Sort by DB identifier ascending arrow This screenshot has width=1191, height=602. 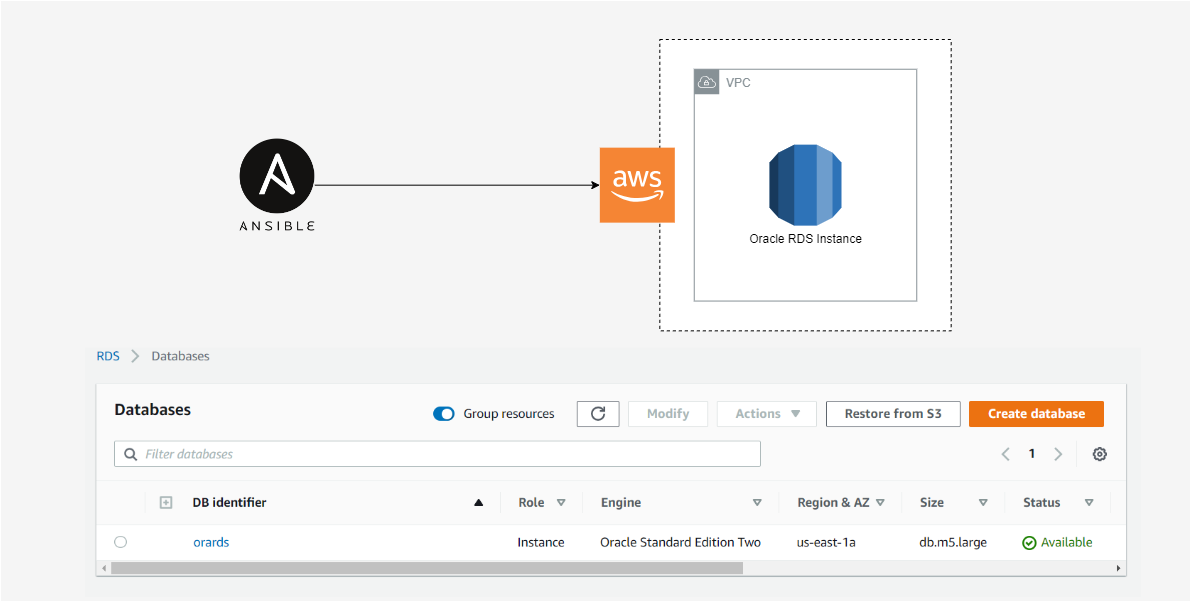(x=479, y=503)
